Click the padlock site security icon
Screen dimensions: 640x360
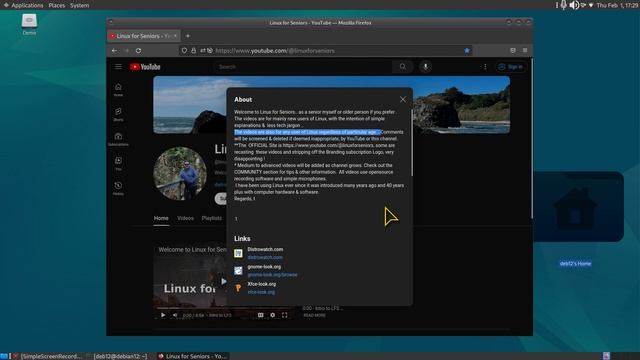[x=193, y=51]
